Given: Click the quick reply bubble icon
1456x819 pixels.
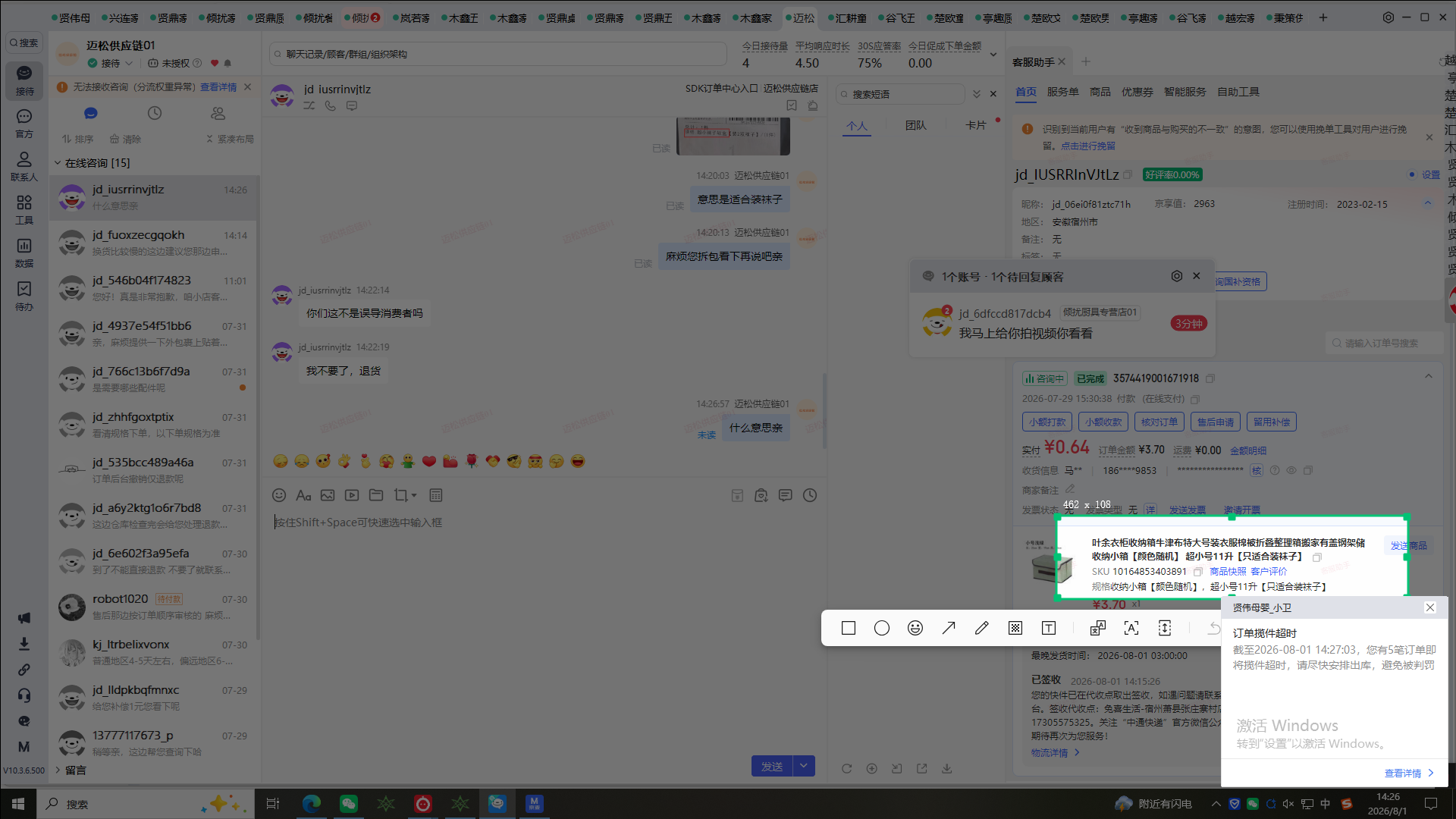Looking at the screenshot, I should 786,495.
